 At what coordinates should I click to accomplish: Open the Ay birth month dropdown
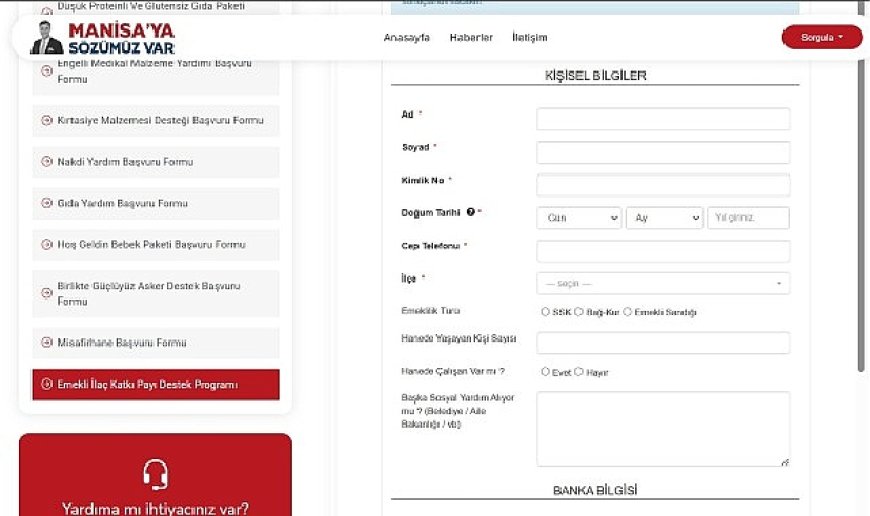click(x=664, y=218)
